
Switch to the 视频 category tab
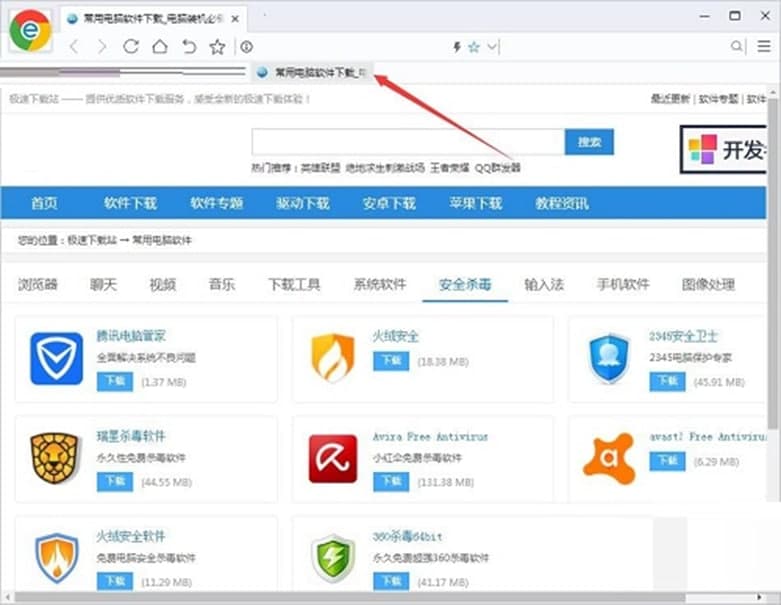[163, 284]
